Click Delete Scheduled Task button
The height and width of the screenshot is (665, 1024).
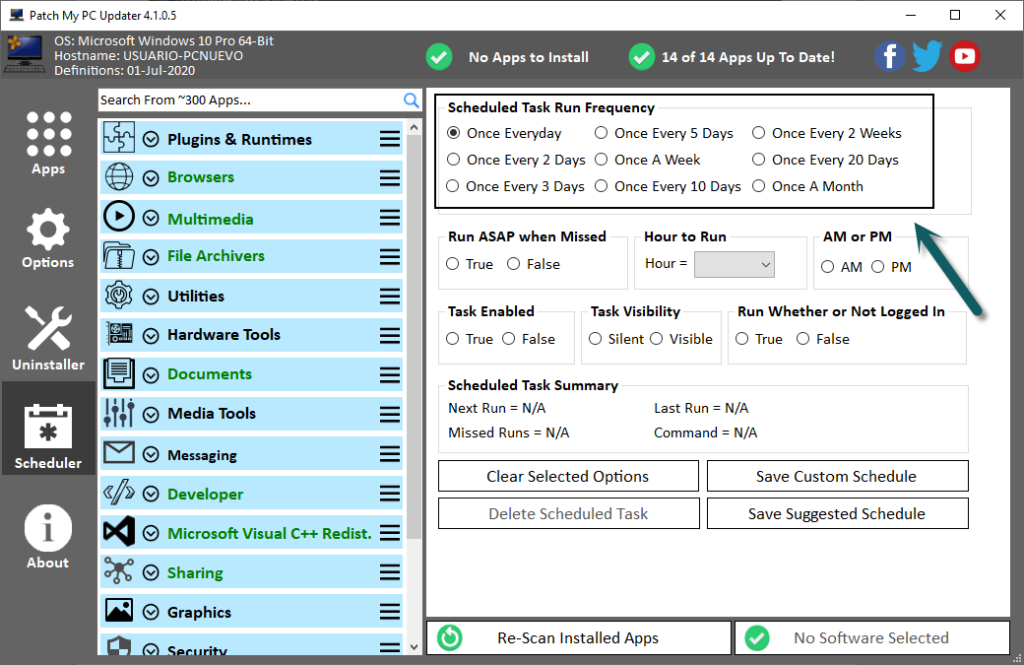point(568,513)
